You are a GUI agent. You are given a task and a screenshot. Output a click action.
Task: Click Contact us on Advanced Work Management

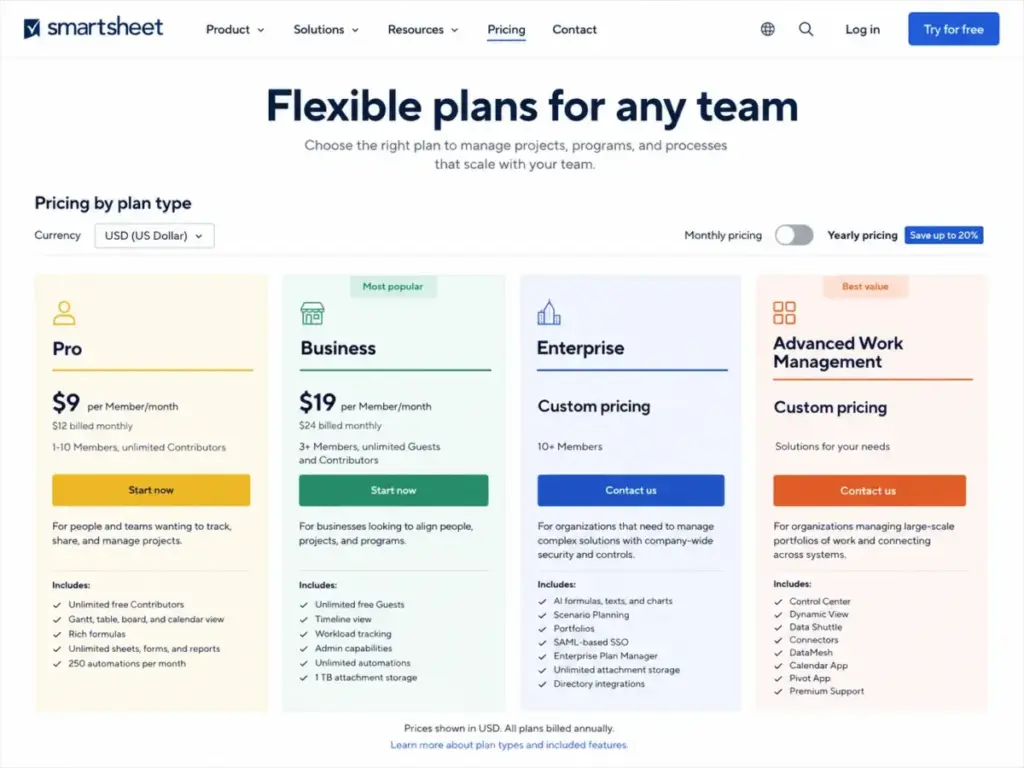tap(869, 490)
